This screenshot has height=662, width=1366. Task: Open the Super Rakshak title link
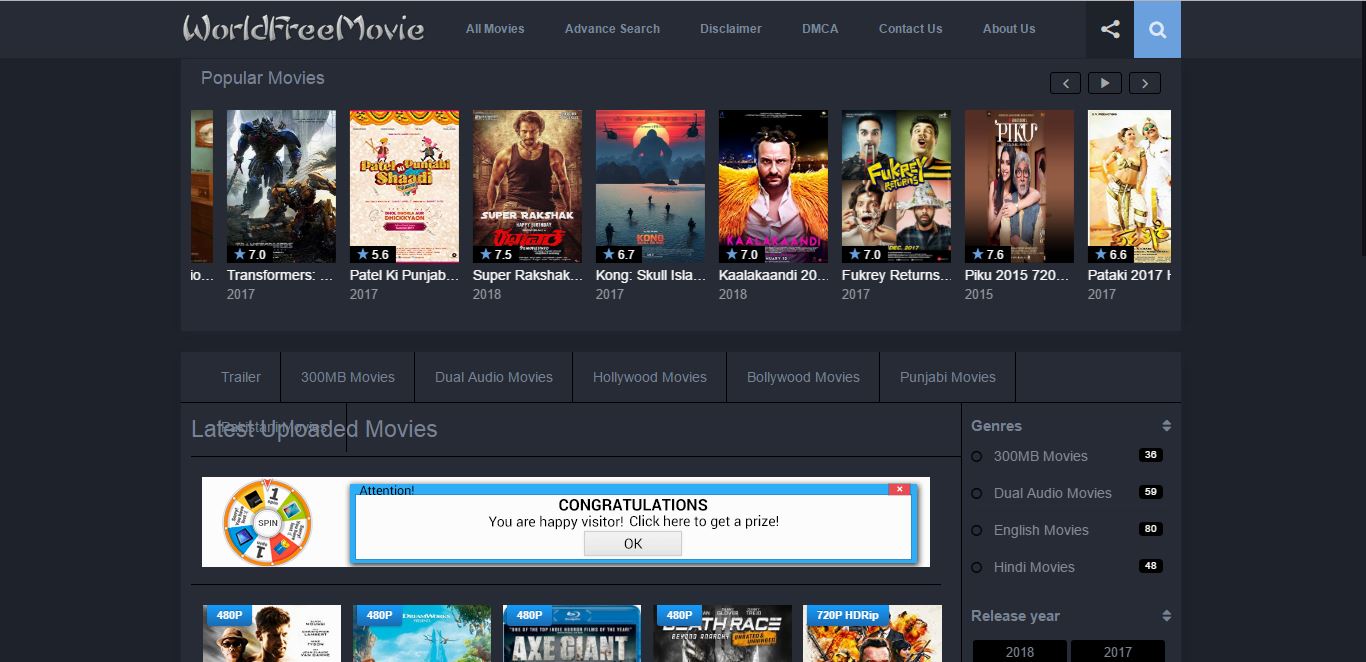click(527, 275)
